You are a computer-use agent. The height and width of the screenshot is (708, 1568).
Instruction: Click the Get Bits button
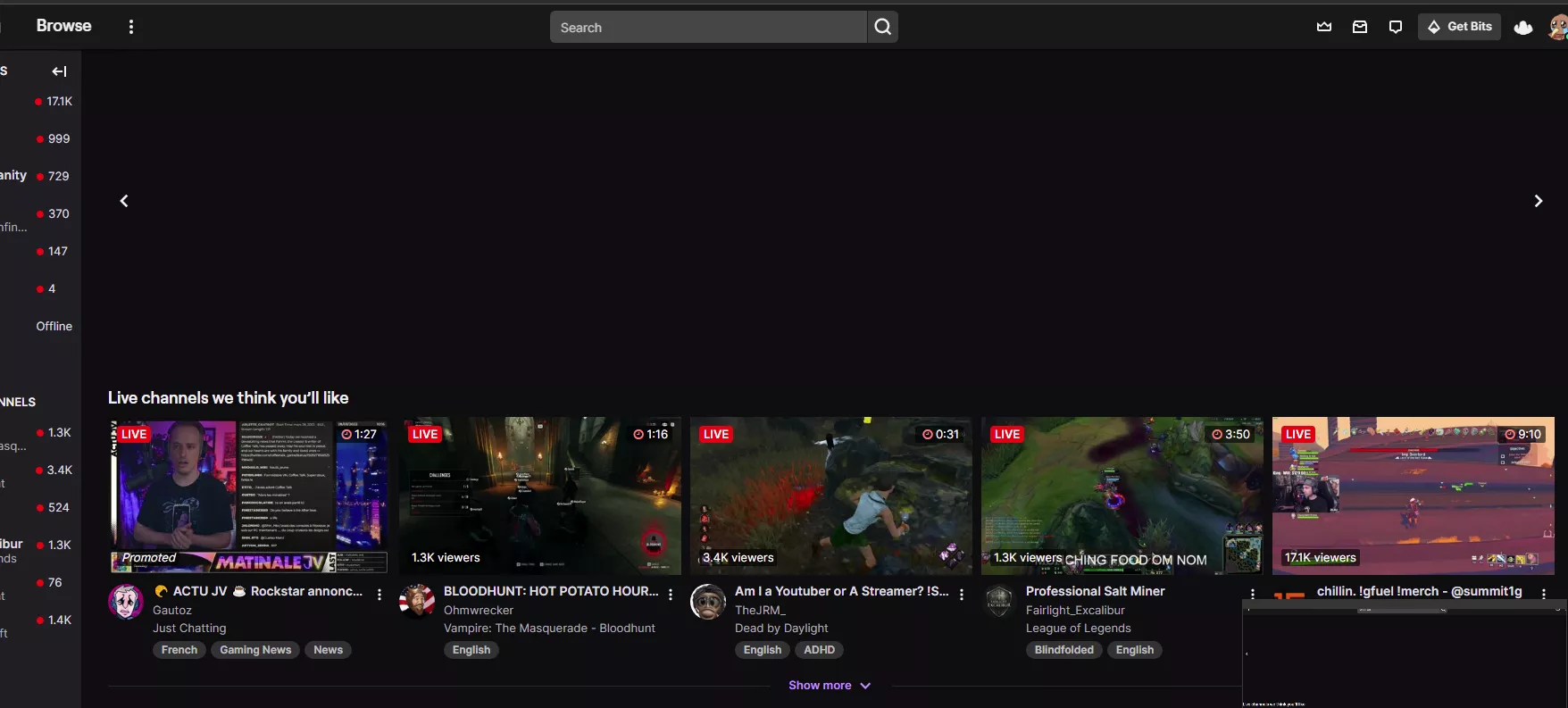[x=1460, y=27]
